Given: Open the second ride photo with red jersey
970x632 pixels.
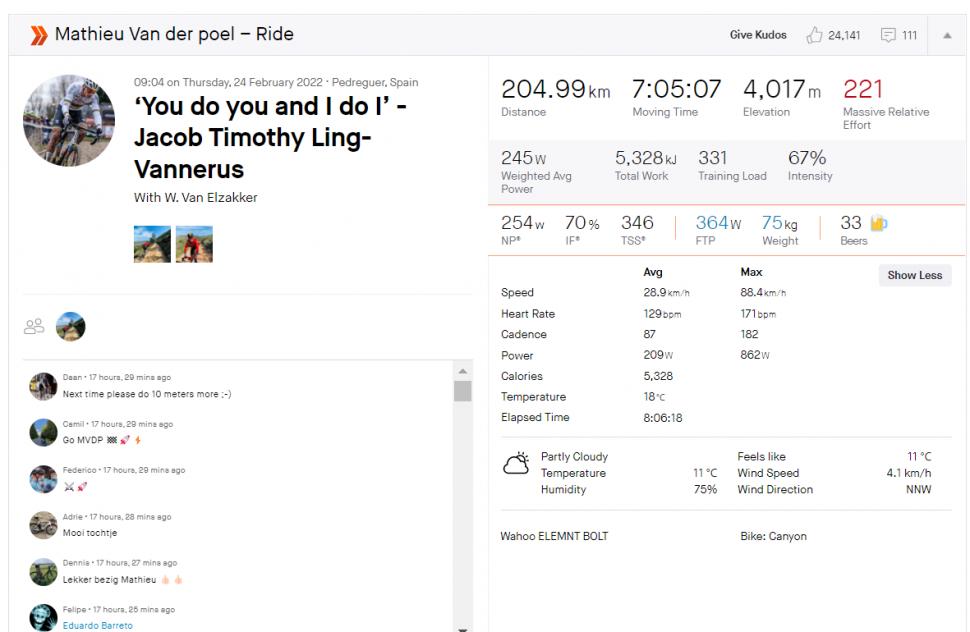Looking at the screenshot, I should coord(194,244).
